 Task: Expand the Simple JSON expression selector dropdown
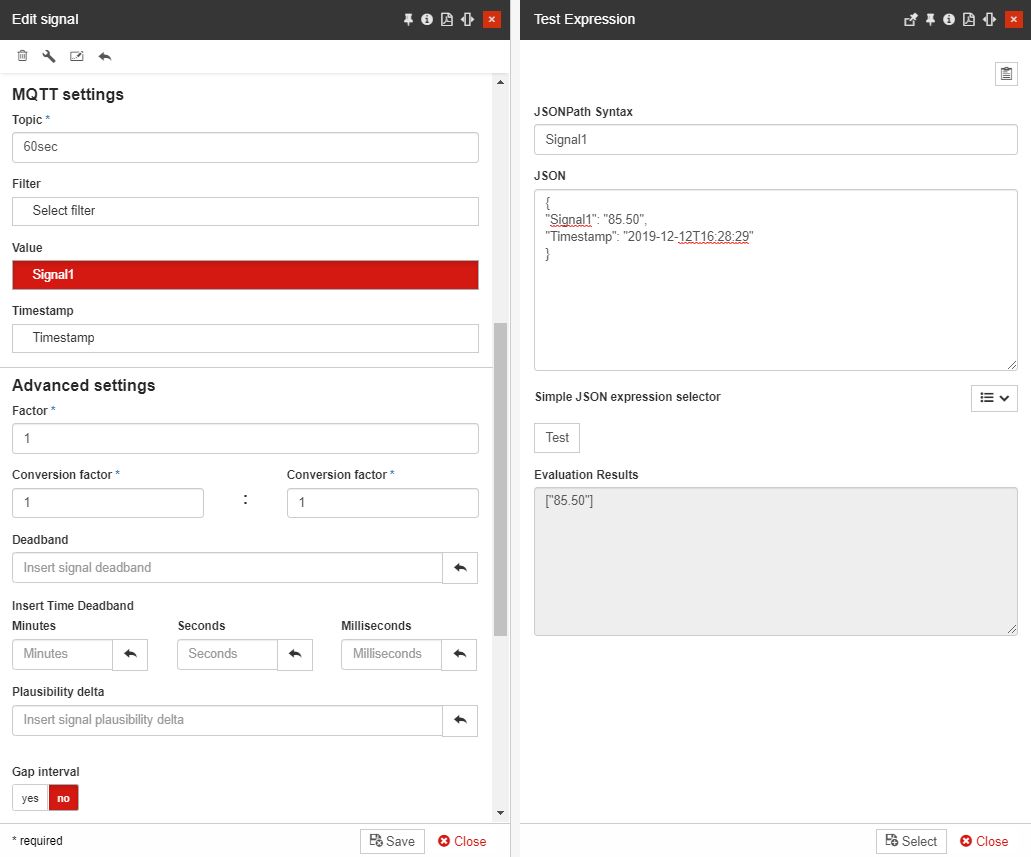pos(993,397)
